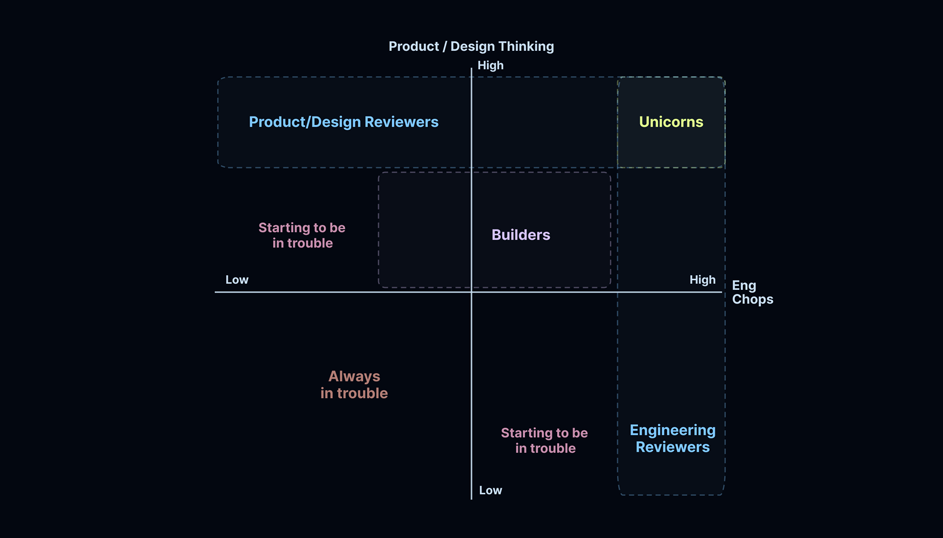Select the "Engineering Reviewers" label

tap(672, 438)
